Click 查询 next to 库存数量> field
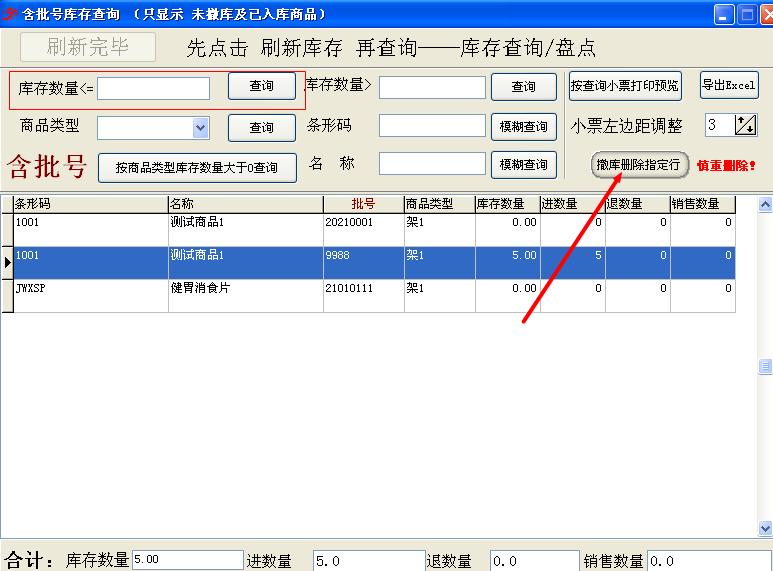The height and width of the screenshot is (571, 773). pos(524,87)
